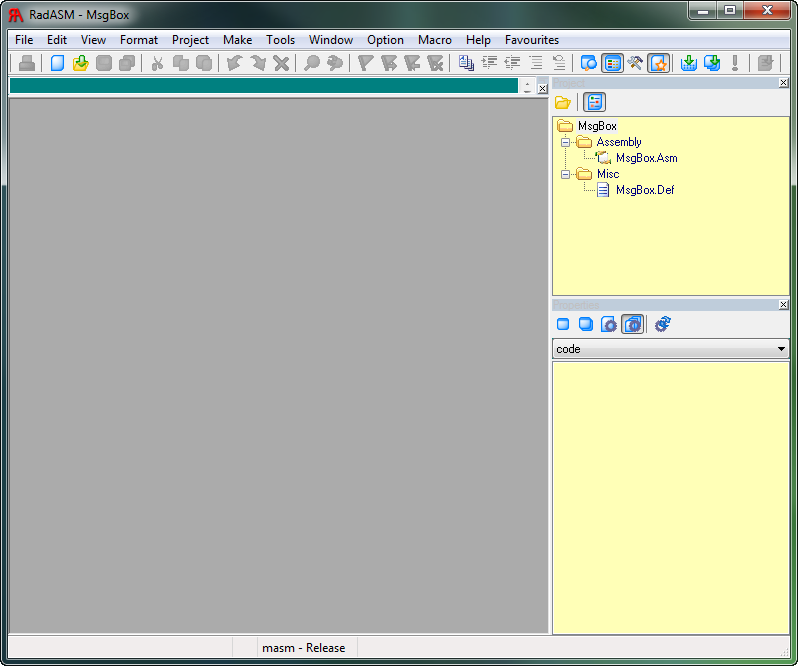Click the Outdent lines toolbar icon
Viewport: 798px width, 666px height.
point(512,64)
